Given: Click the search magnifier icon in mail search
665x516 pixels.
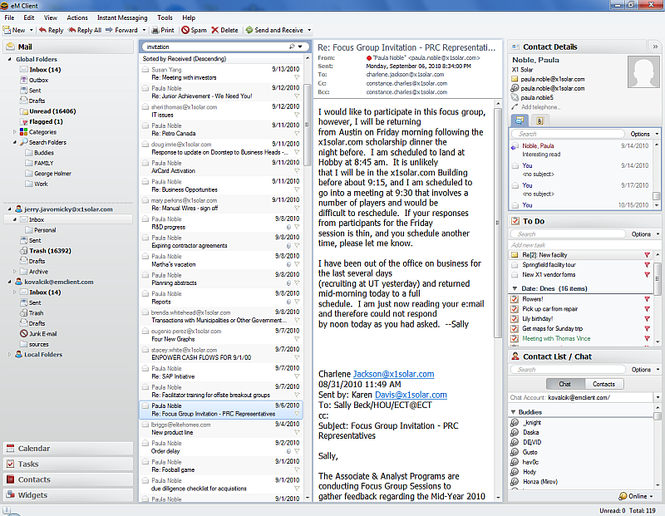Looking at the screenshot, I should click(292, 47).
